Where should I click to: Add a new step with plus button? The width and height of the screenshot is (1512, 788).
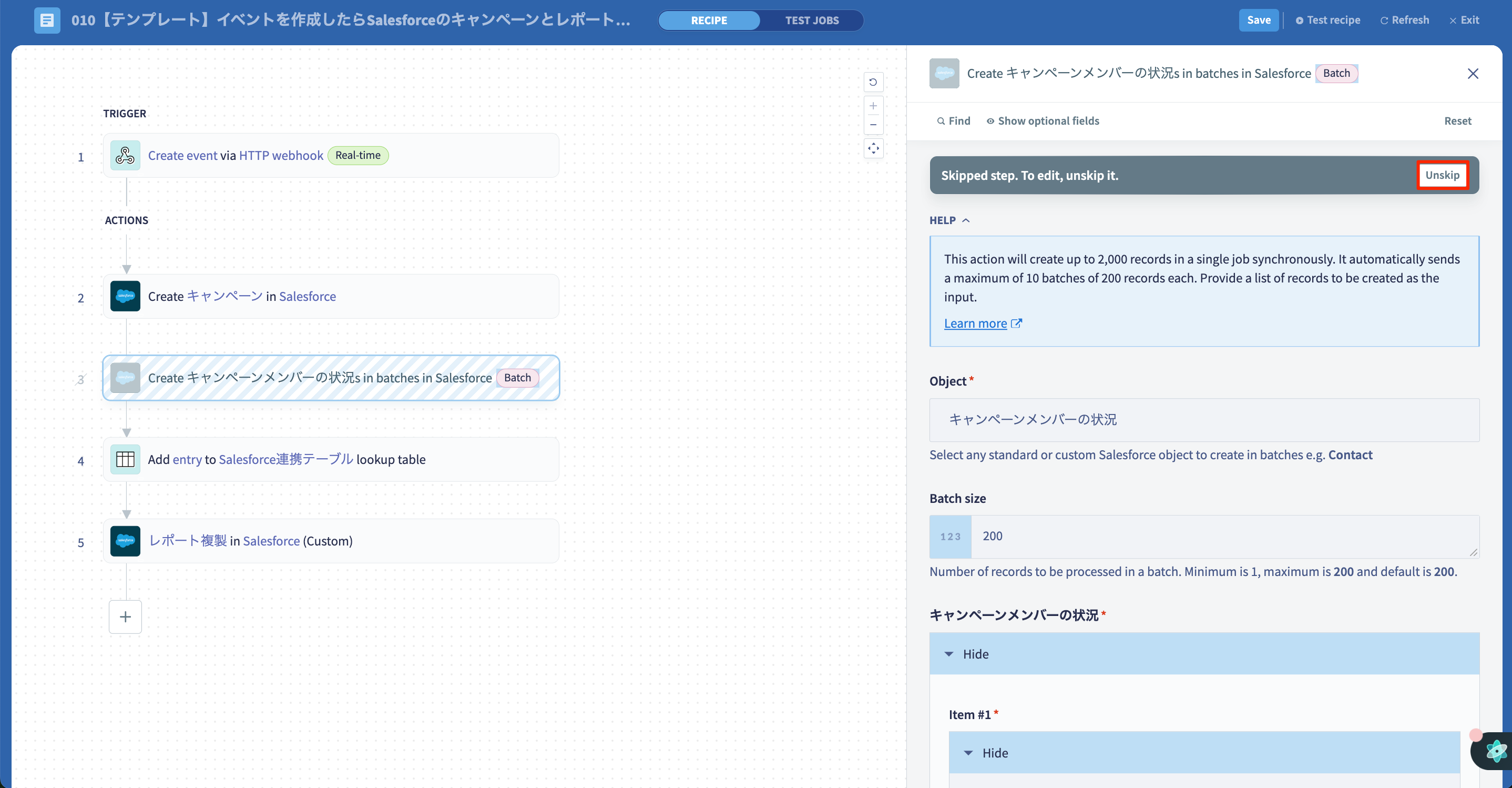pos(125,617)
